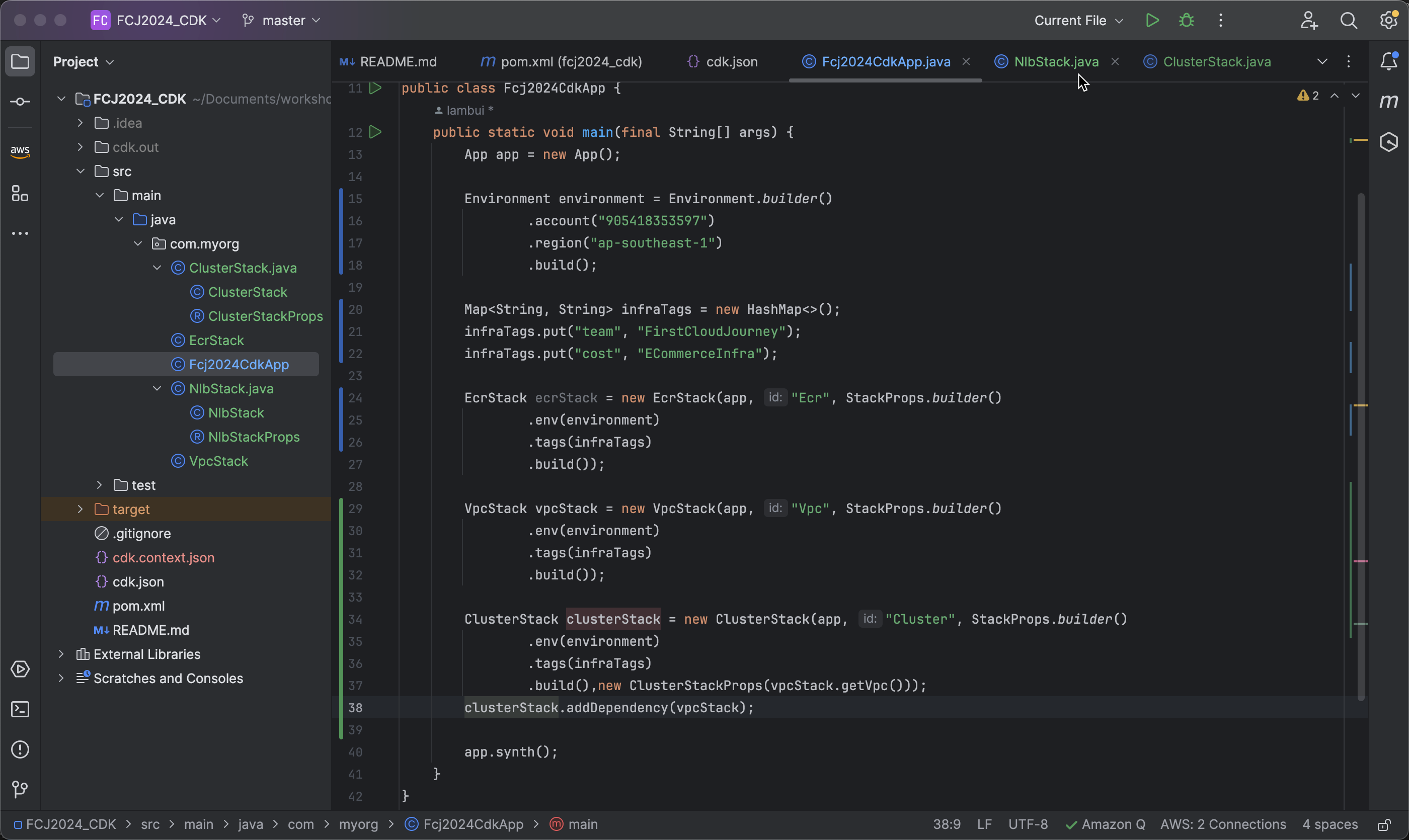
Task: Open the Structure tool window
Action: 21,194
